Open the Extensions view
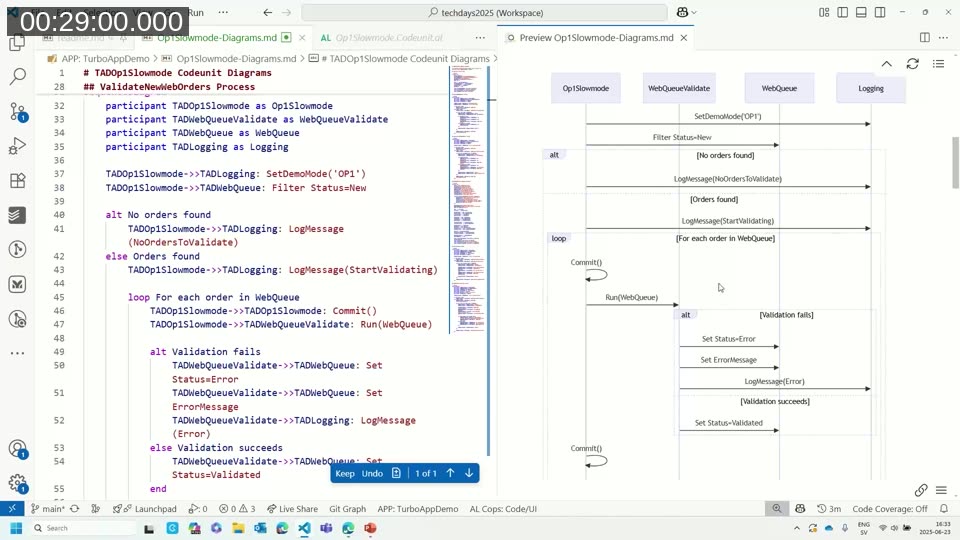 tap(18, 180)
